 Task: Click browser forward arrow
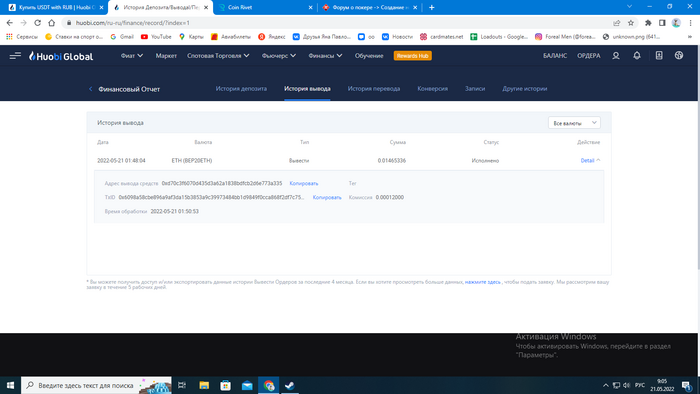tap(24, 23)
